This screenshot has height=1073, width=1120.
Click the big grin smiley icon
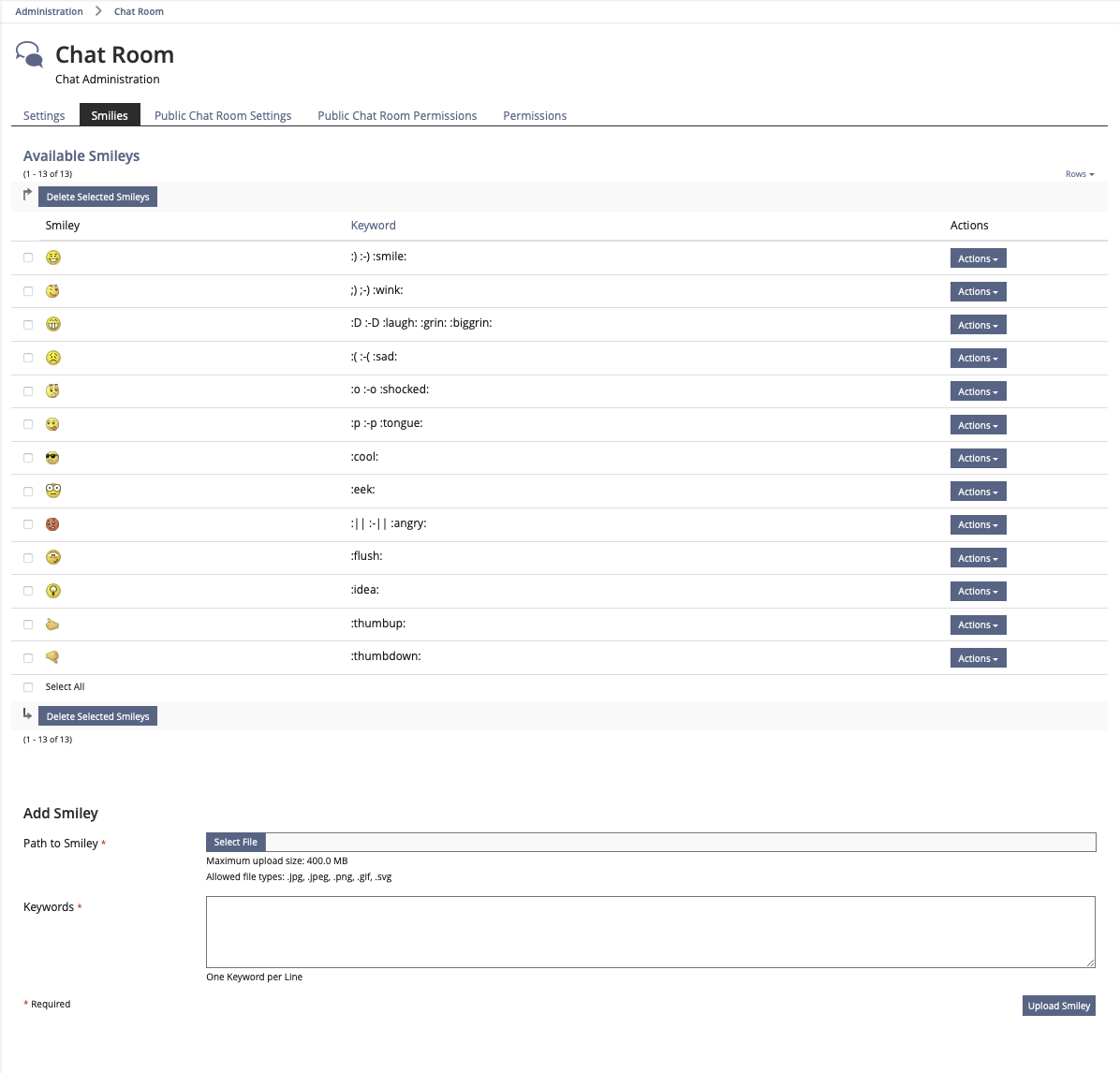[53, 324]
